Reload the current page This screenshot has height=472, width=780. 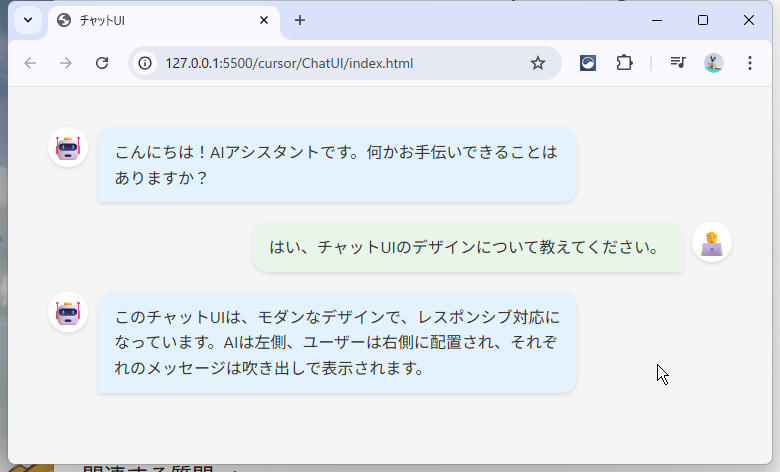click(x=102, y=63)
